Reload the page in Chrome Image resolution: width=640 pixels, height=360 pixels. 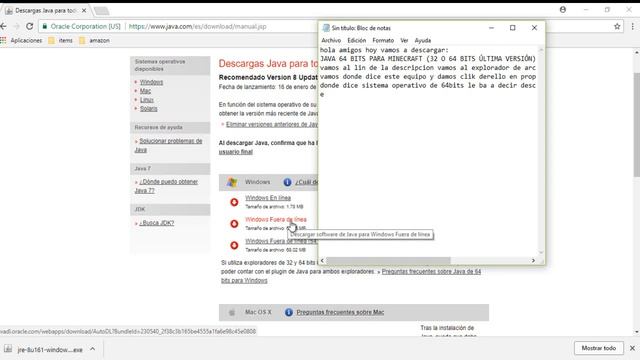pos(29,27)
